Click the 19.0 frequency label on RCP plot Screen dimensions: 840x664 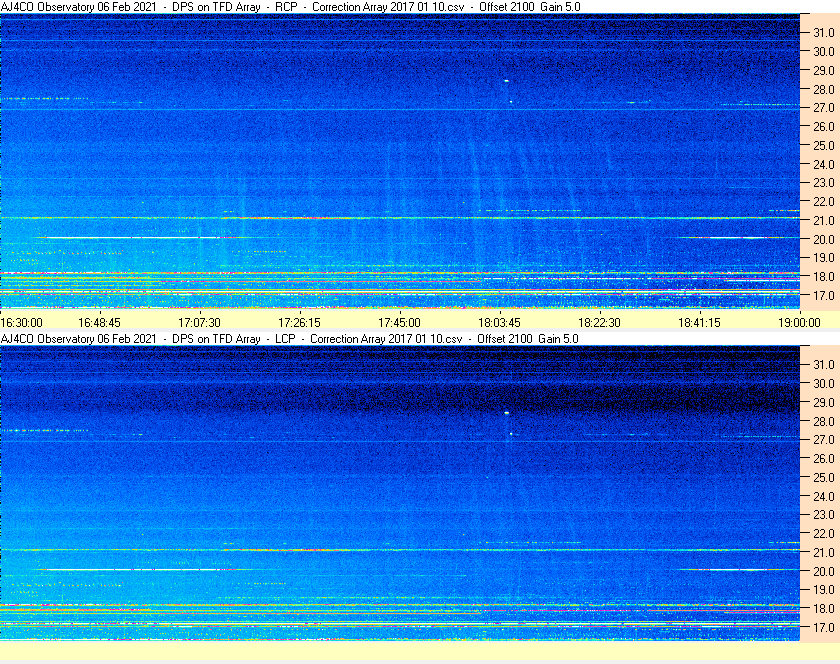point(824,258)
